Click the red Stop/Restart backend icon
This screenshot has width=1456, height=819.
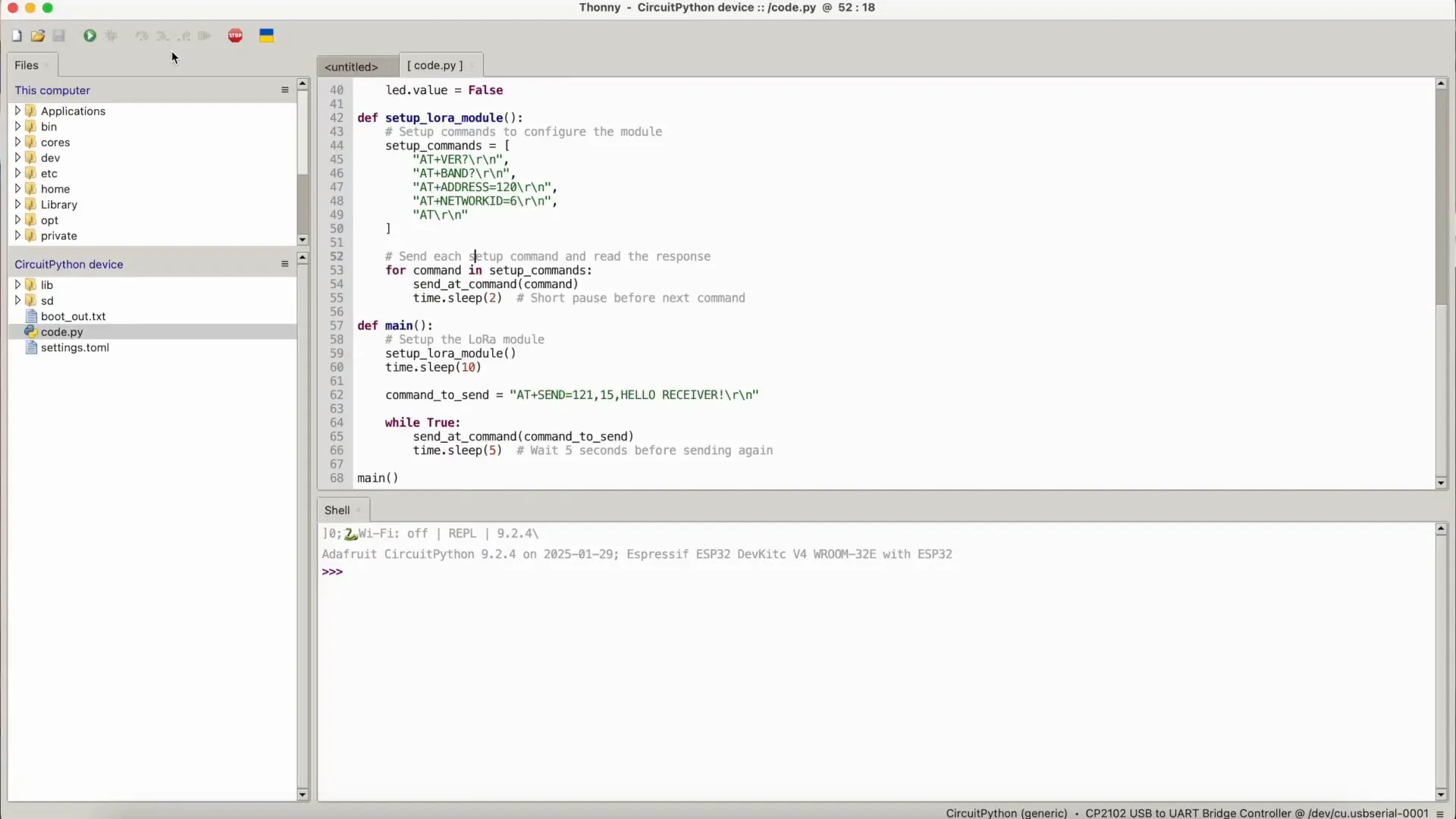[236, 36]
